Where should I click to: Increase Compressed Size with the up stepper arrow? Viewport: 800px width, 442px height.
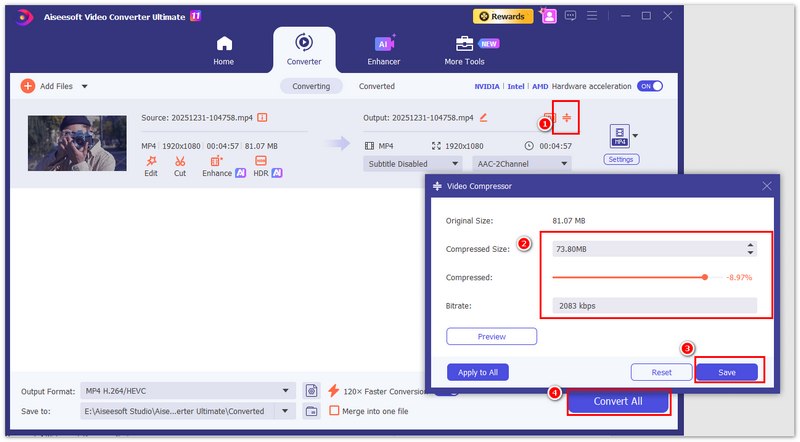[750, 244]
